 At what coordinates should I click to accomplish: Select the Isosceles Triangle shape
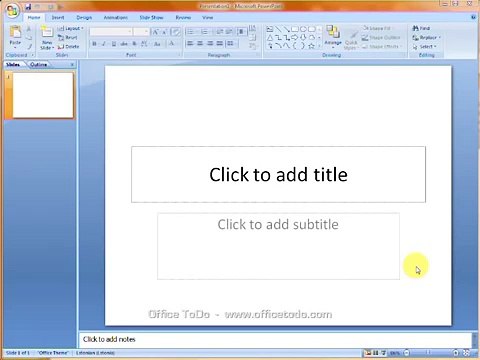point(270,38)
